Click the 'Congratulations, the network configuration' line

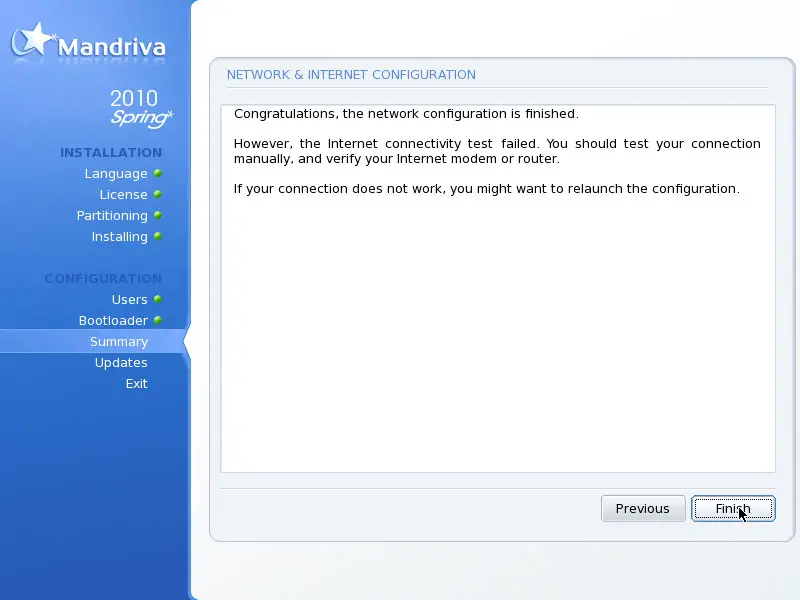coord(406,113)
